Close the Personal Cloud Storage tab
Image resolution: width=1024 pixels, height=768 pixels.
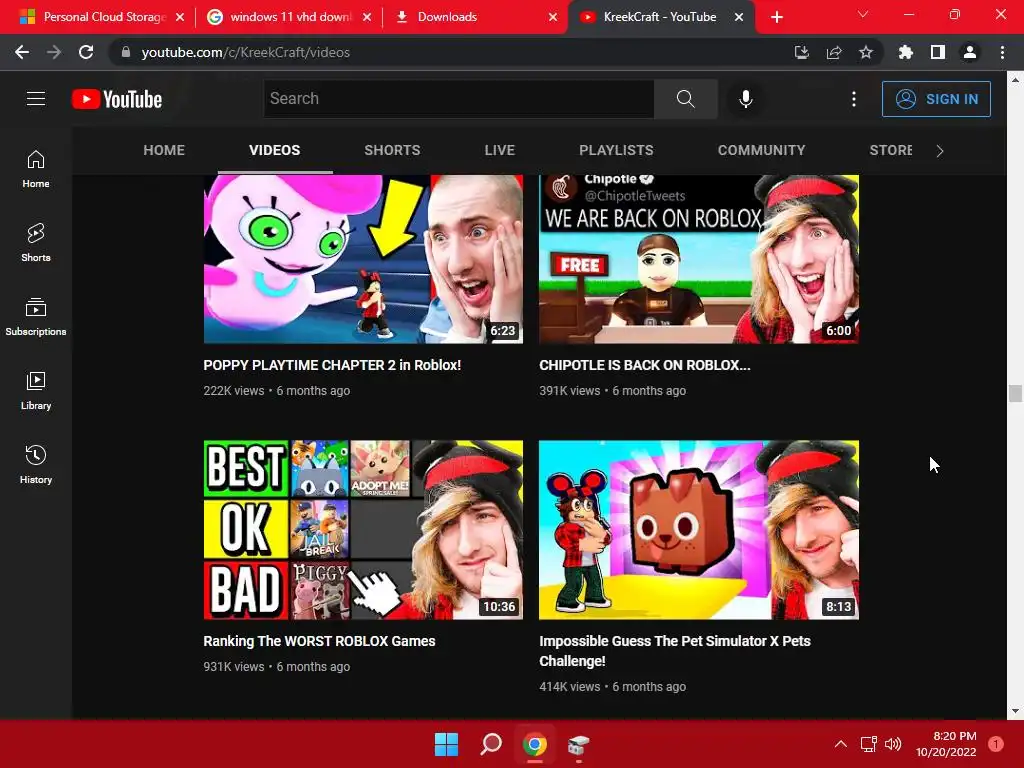[180, 18]
